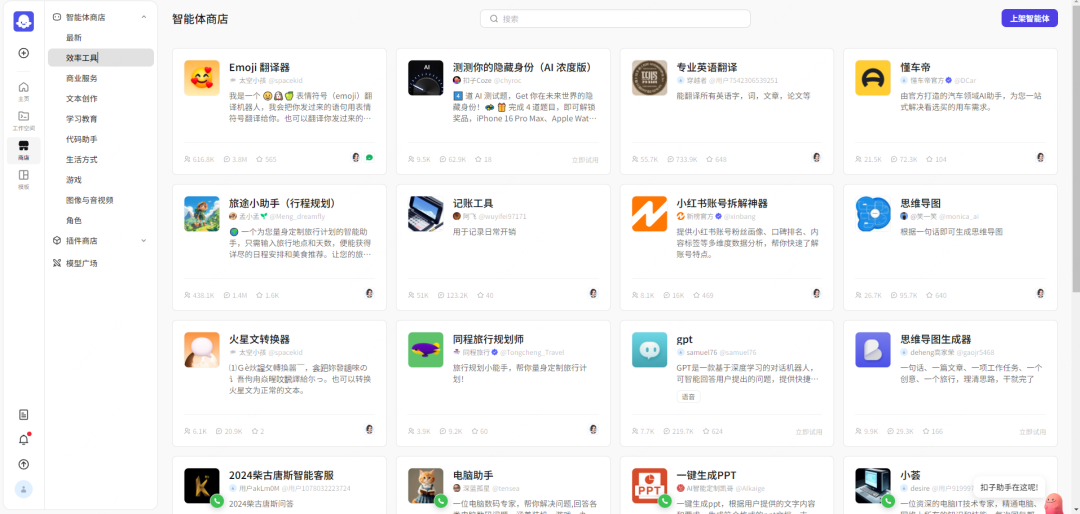Open the notifications bell icon

[x=23, y=440]
